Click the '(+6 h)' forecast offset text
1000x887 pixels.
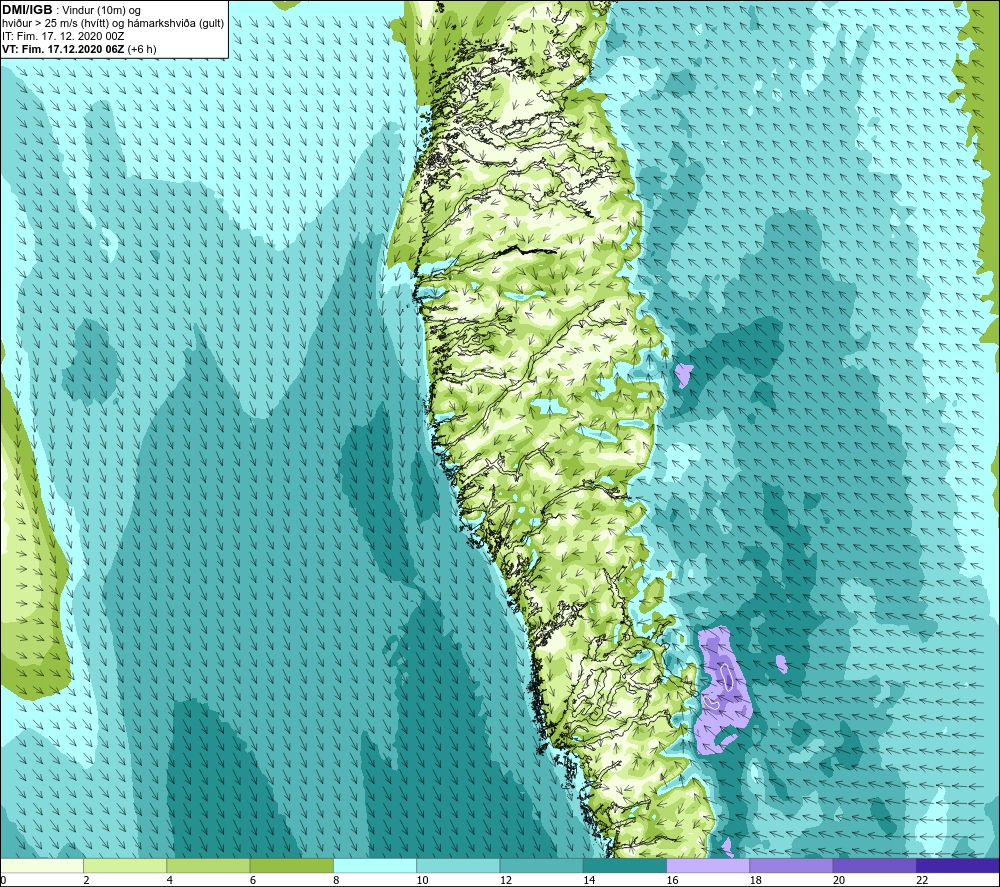tap(142, 49)
